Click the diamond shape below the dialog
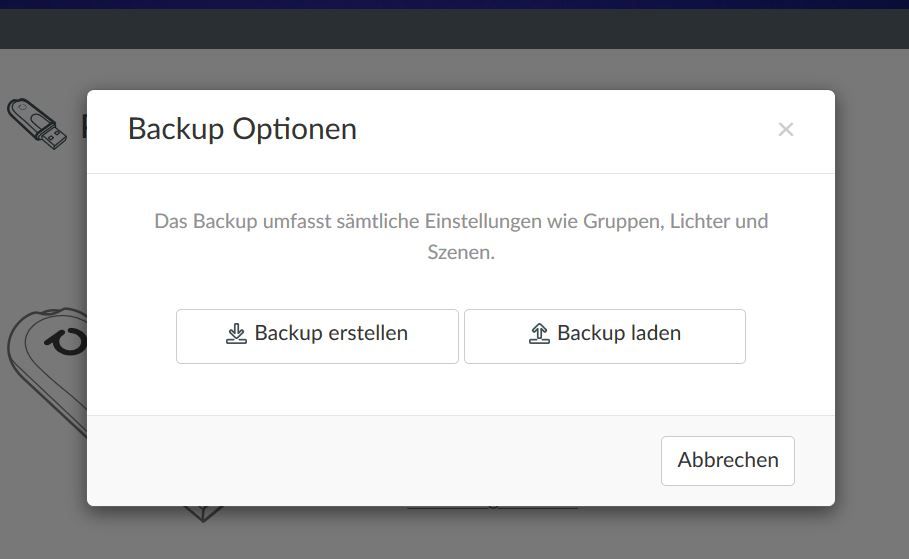 click(203, 513)
